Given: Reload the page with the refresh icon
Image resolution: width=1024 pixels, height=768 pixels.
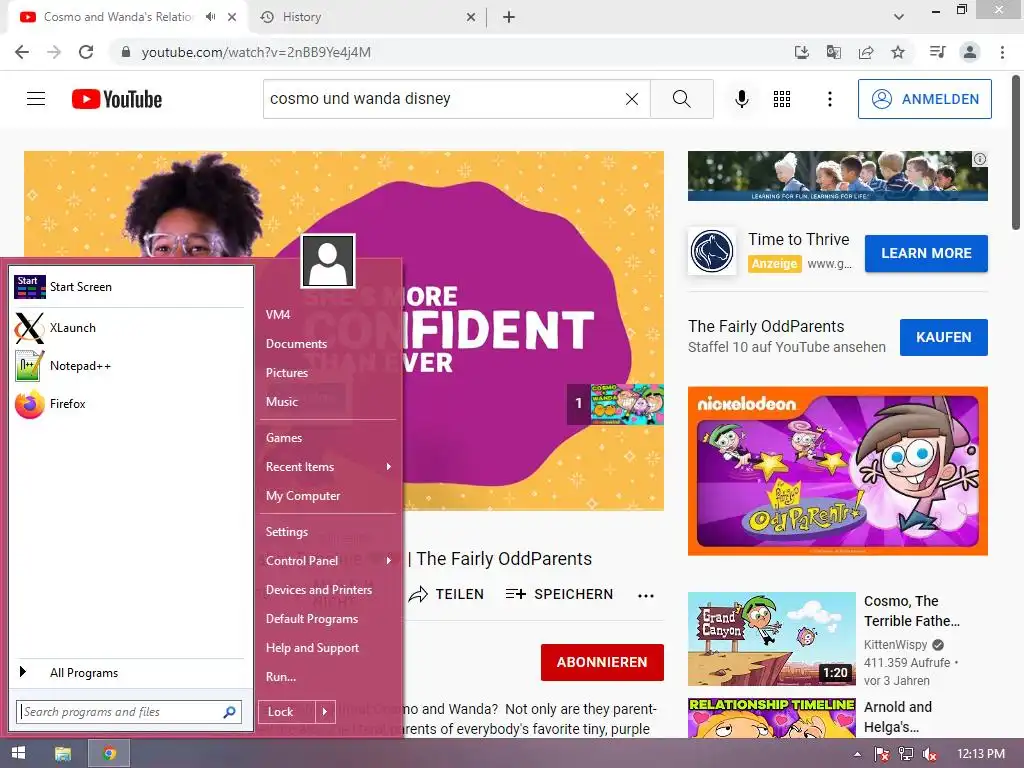Looking at the screenshot, I should click(86, 52).
